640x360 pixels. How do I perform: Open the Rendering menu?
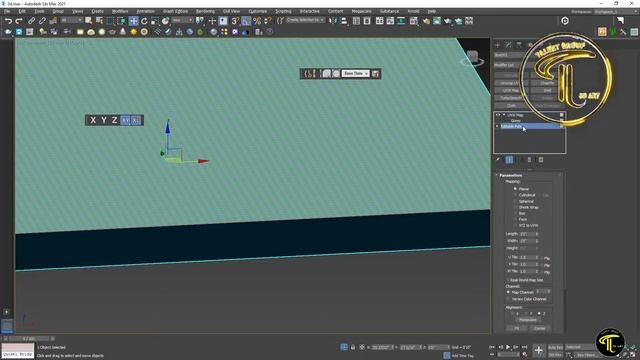click(205, 11)
